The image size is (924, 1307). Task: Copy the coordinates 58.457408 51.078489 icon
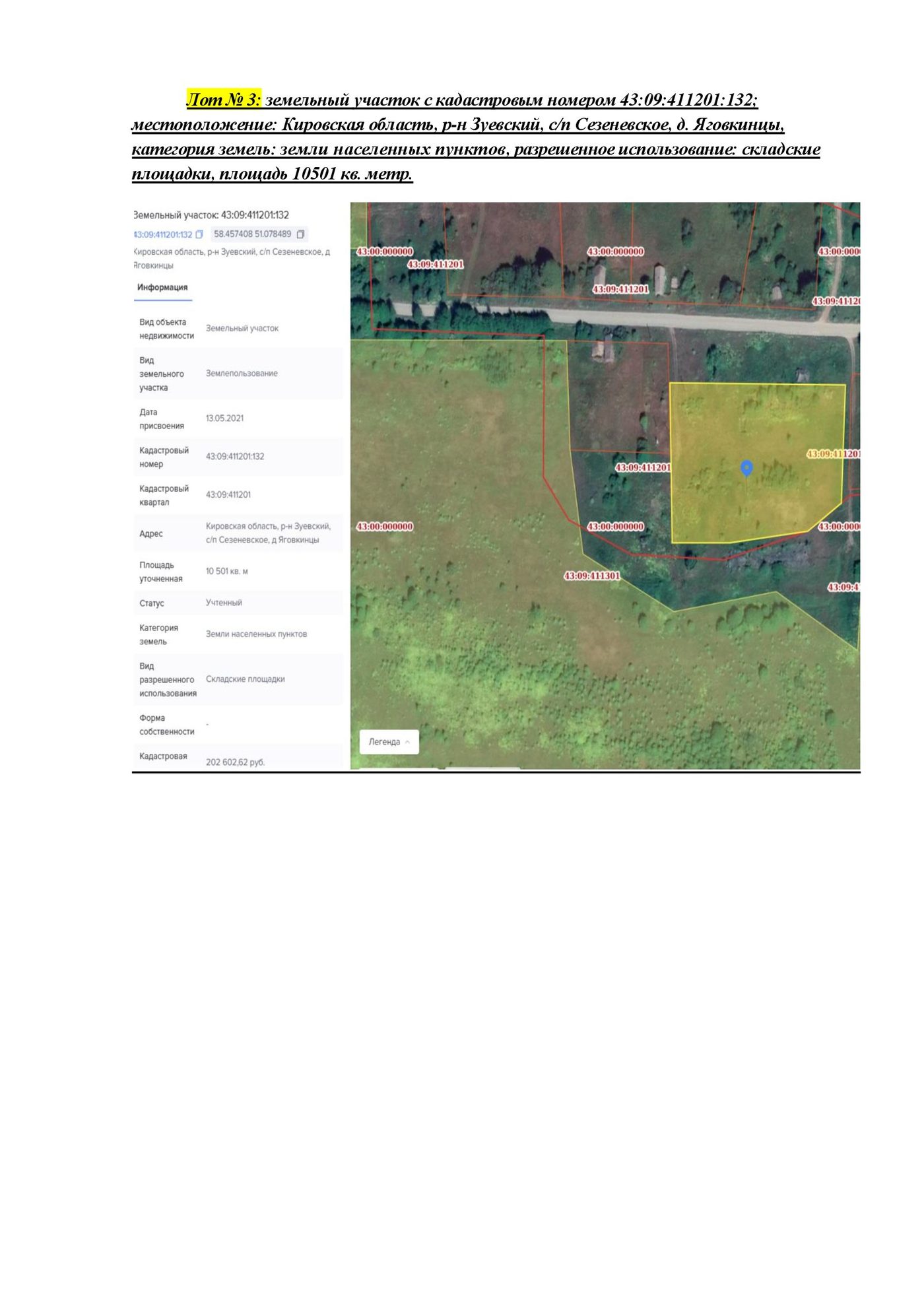(300, 234)
